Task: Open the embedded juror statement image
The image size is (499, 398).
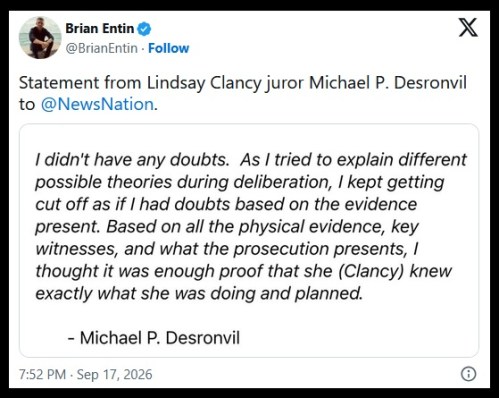Action: pyautogui.click(x=249, y=241)
